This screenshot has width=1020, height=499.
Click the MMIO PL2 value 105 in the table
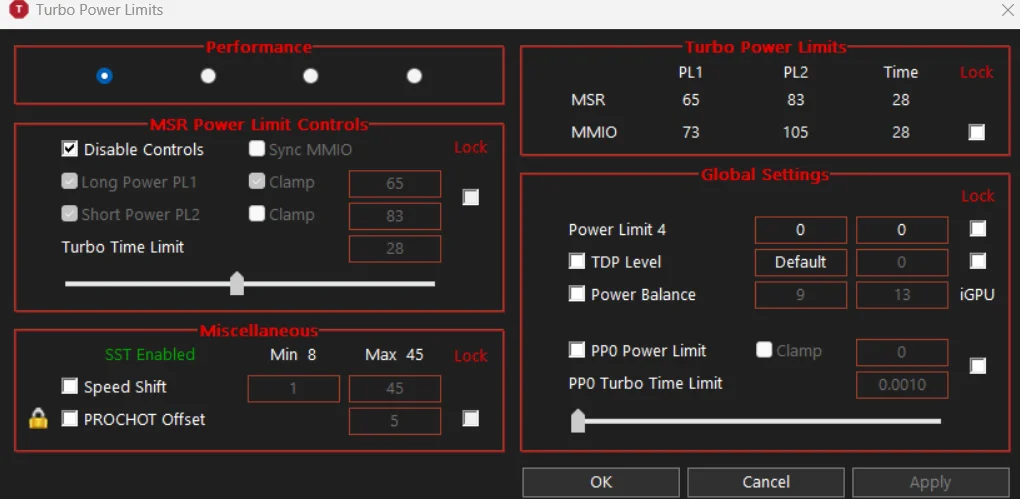pos(796,133)
